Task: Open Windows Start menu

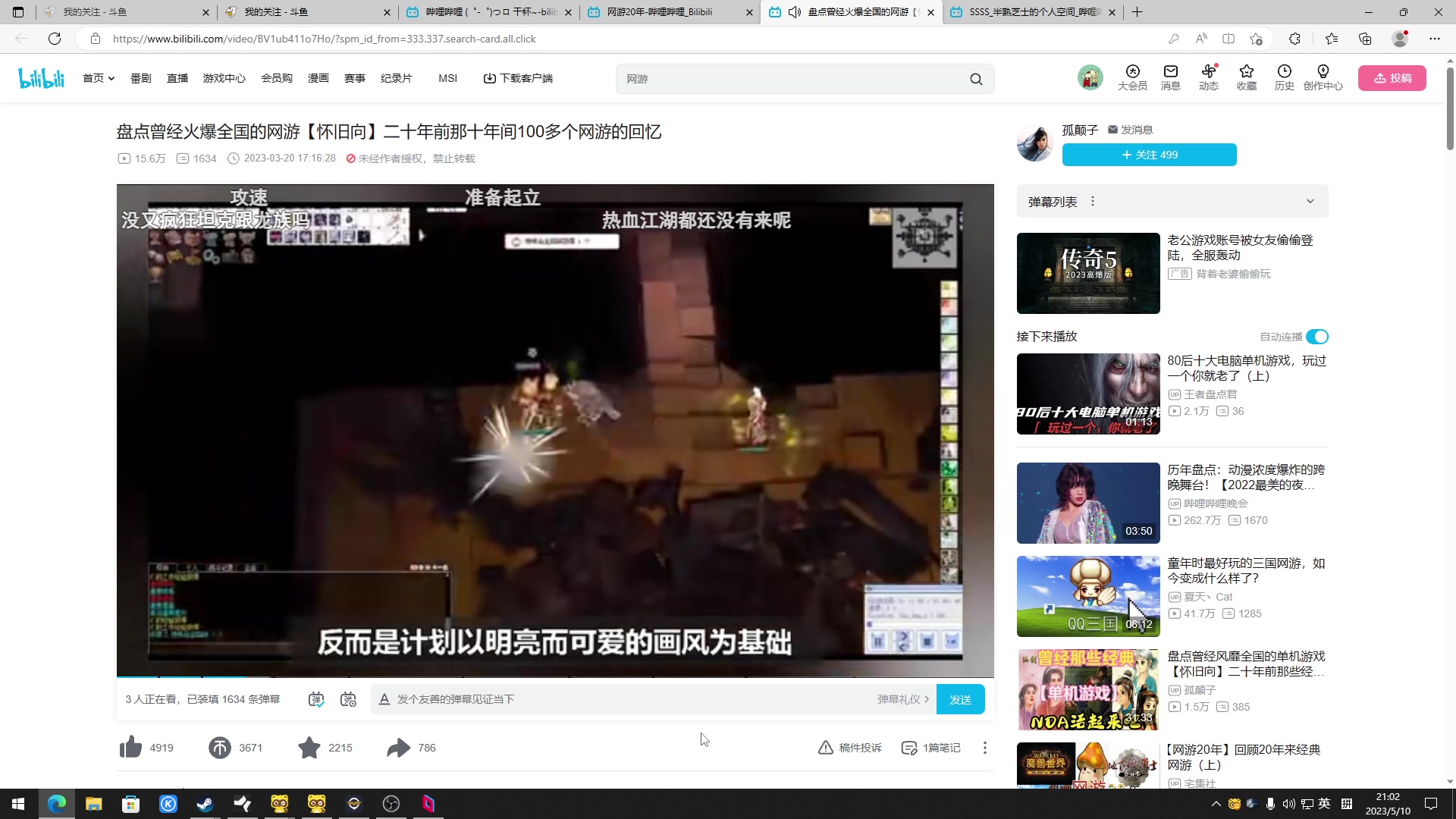Action: (18, 804)
